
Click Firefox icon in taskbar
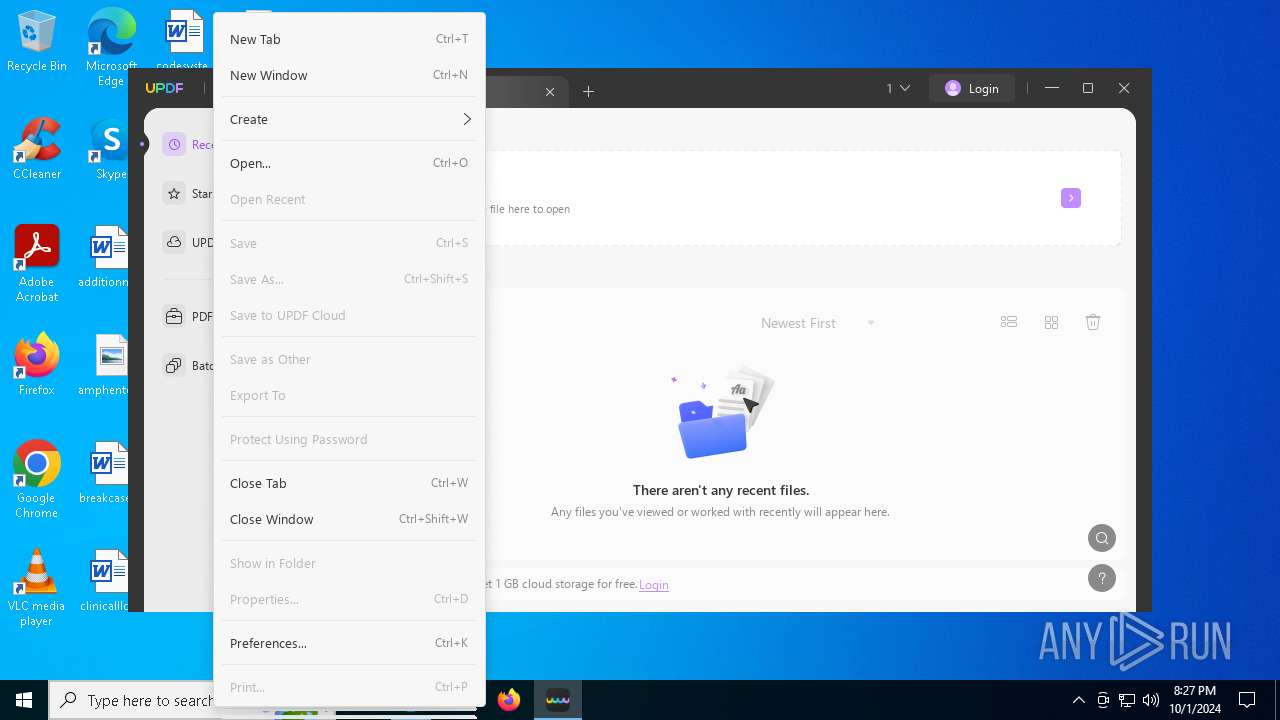[x=509, y=700]
